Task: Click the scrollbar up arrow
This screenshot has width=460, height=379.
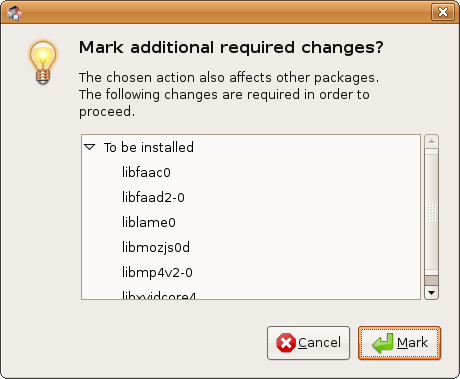Action: (431, 141)
